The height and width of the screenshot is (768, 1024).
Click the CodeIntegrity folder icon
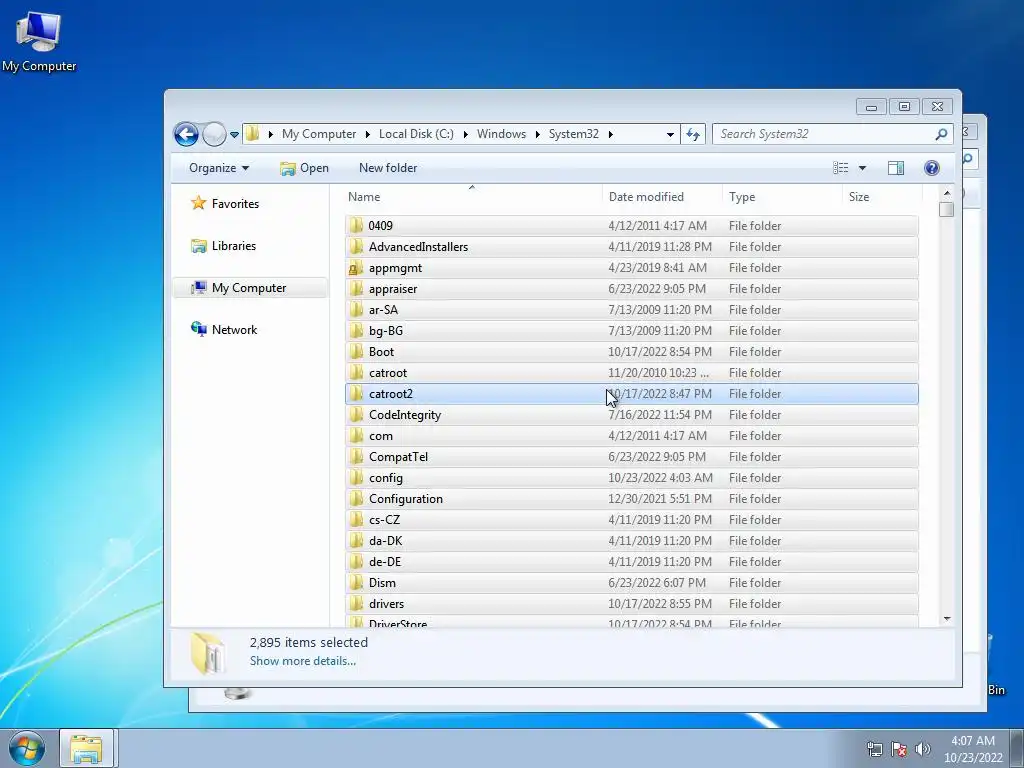tap(356, 415)
